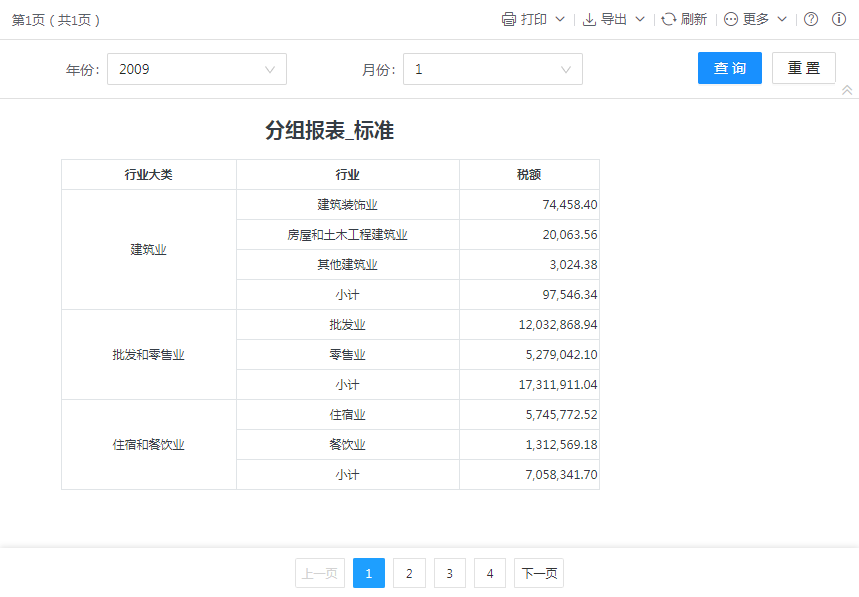This screenshot has height=597, width=859.
Task: Go to page 3 in pagination
Action: click(449, 573)
